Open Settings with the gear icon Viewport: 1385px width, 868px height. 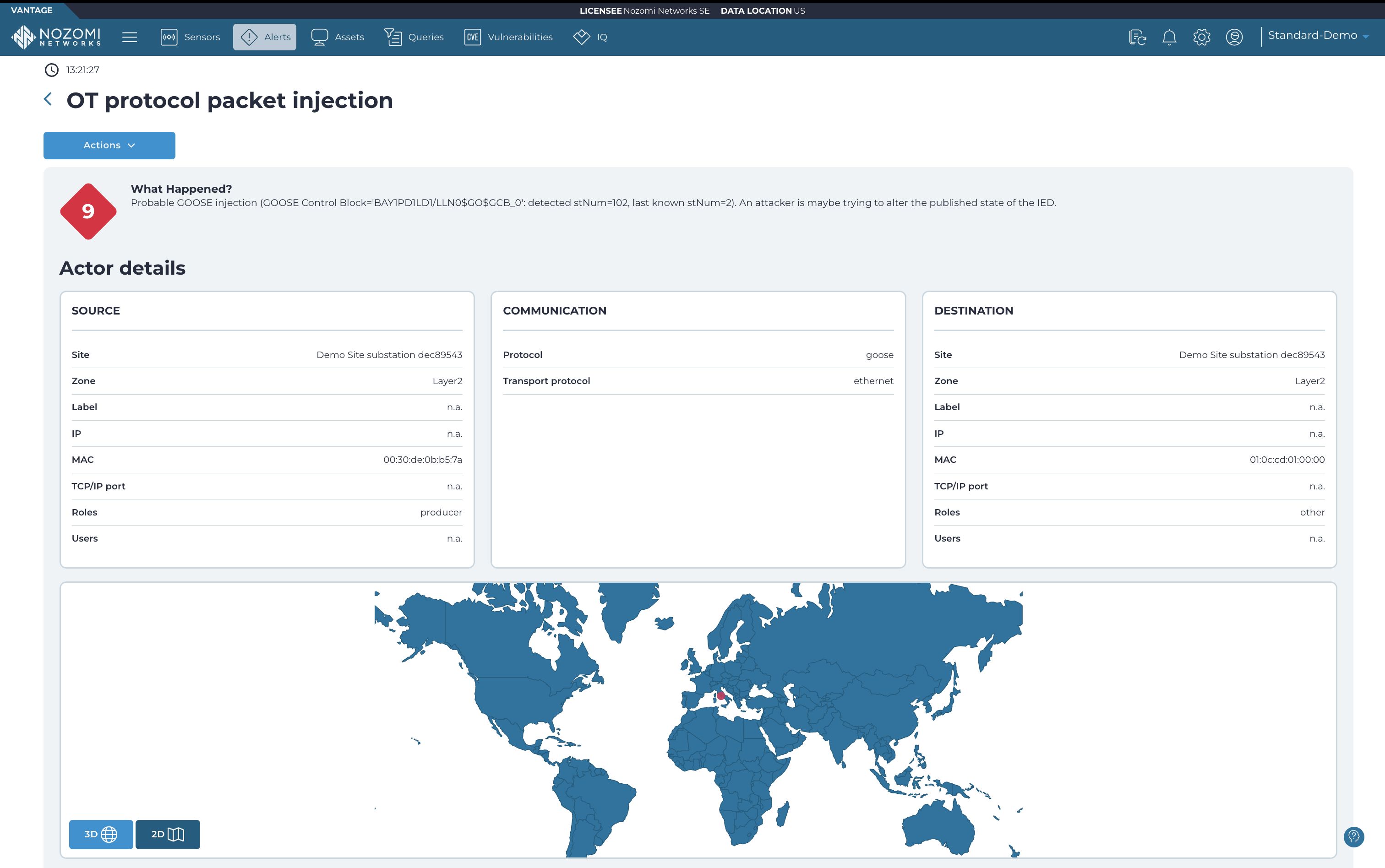pos(1201,37)
